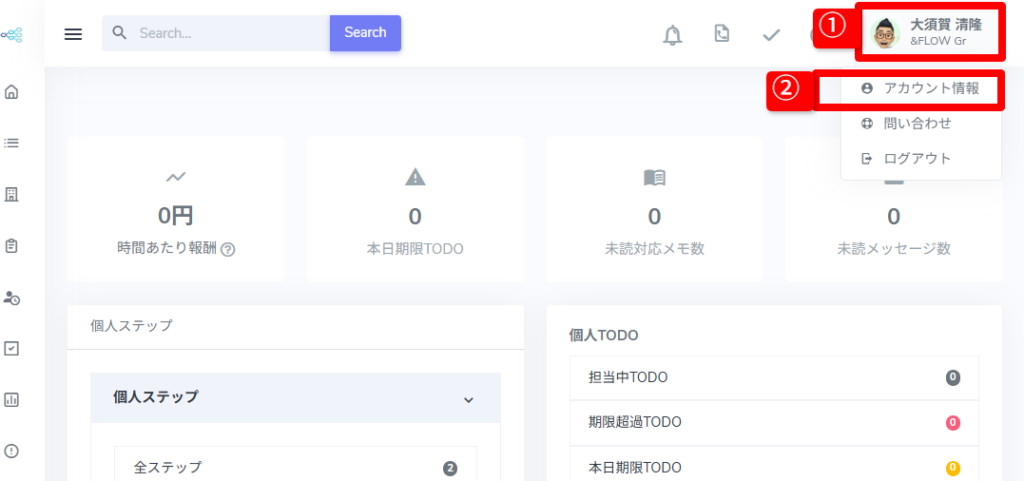Toggle the hamburger menu button
The height and width of the screenshot is (481, 1024).
pyautogui.click(x=73, y=34)
